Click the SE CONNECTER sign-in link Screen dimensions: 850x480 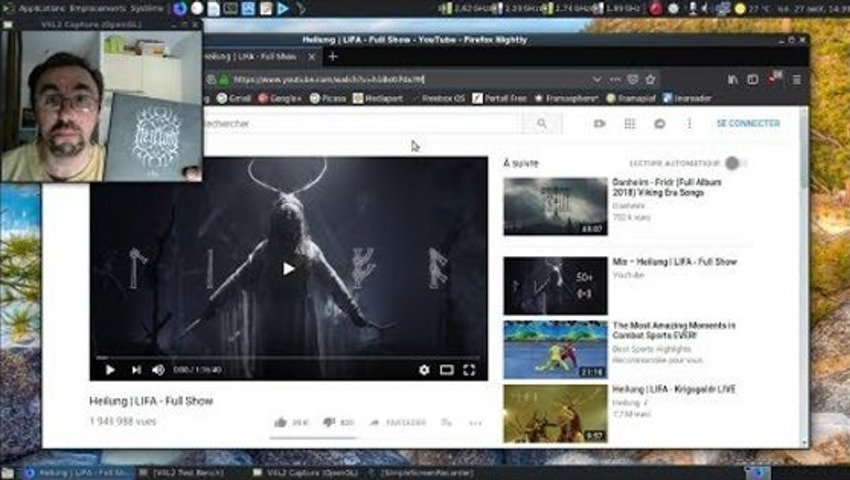click(748, 124)
